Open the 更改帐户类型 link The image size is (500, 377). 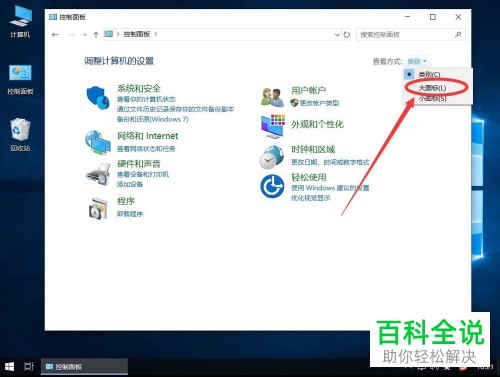tap(319, 103)
